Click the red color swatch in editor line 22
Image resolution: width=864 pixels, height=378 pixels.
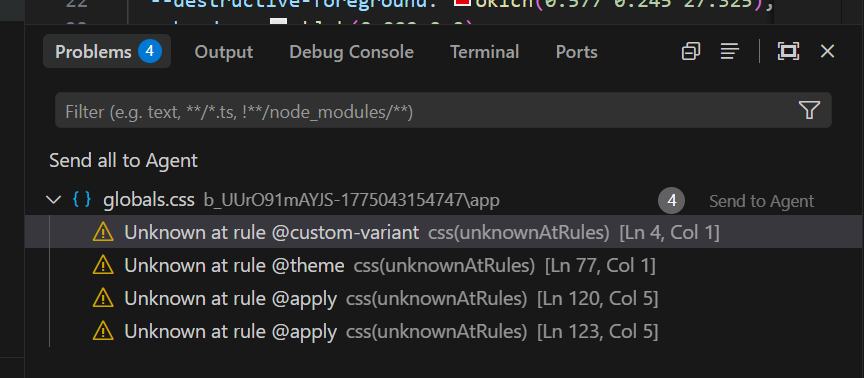click(x=463, y=3)
